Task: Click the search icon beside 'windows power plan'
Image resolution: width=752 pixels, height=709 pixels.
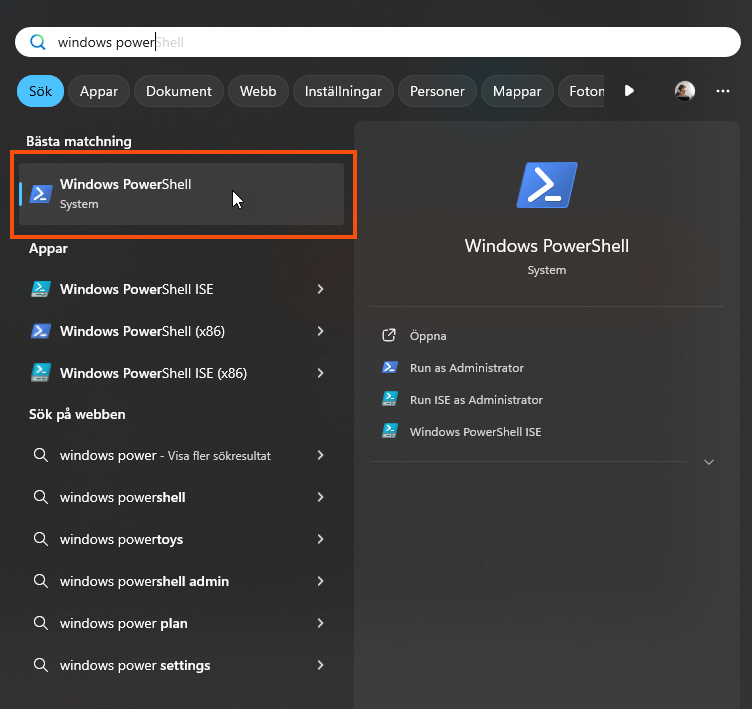Action: [x=41, y=623]
